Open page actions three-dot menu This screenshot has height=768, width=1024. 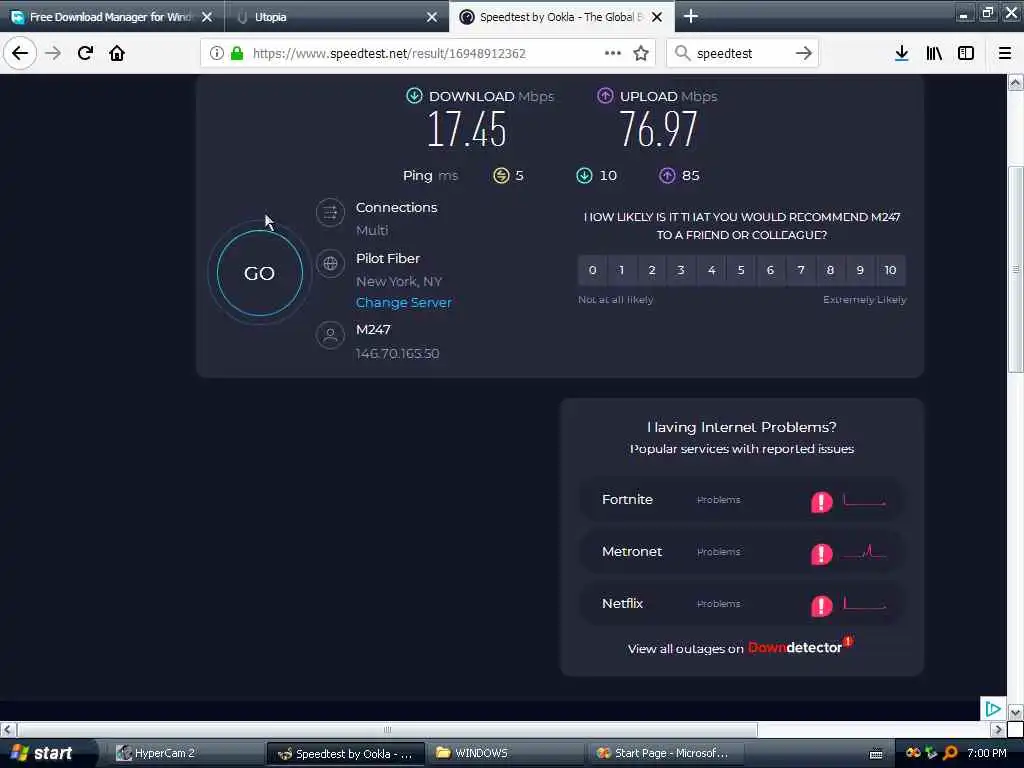(613, 53)
